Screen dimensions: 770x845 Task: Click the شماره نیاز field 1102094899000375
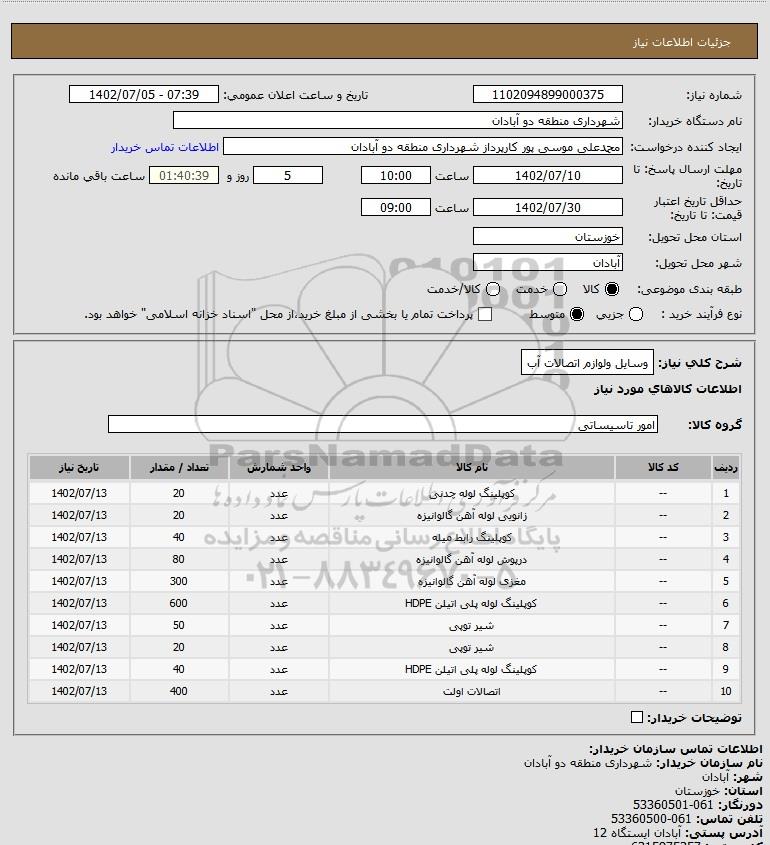click(547, 94)
